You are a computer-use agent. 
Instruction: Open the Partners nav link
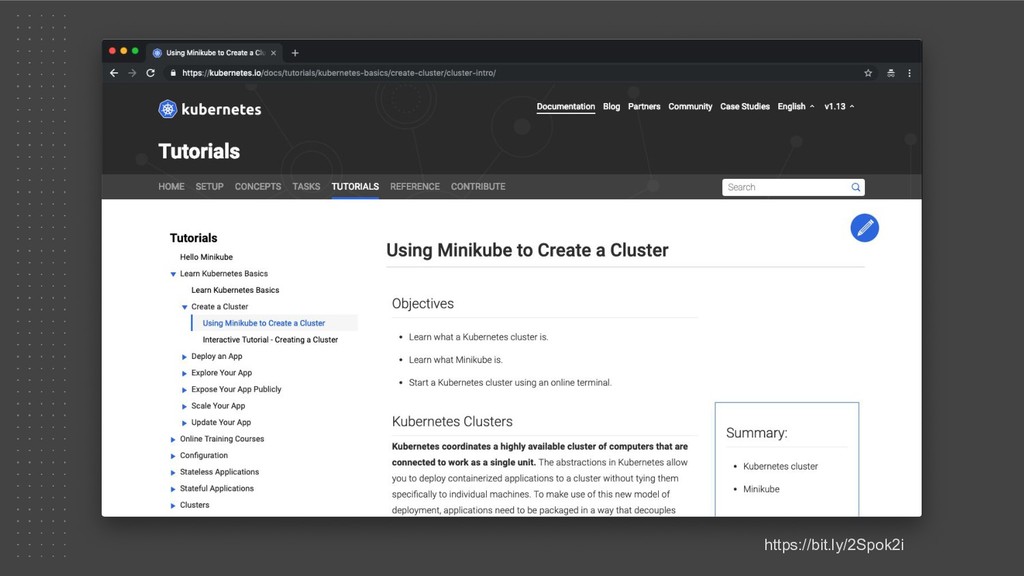tap(644, 106)
